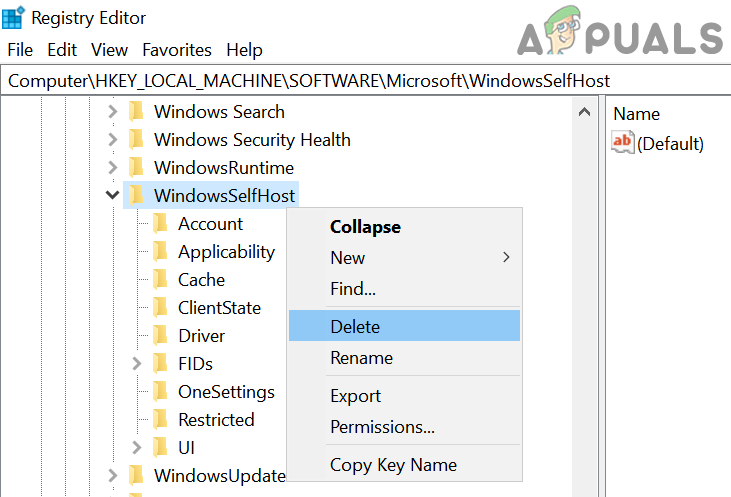Open the View menu
This screenshot has width=731, height=497.
click(109, 49)
